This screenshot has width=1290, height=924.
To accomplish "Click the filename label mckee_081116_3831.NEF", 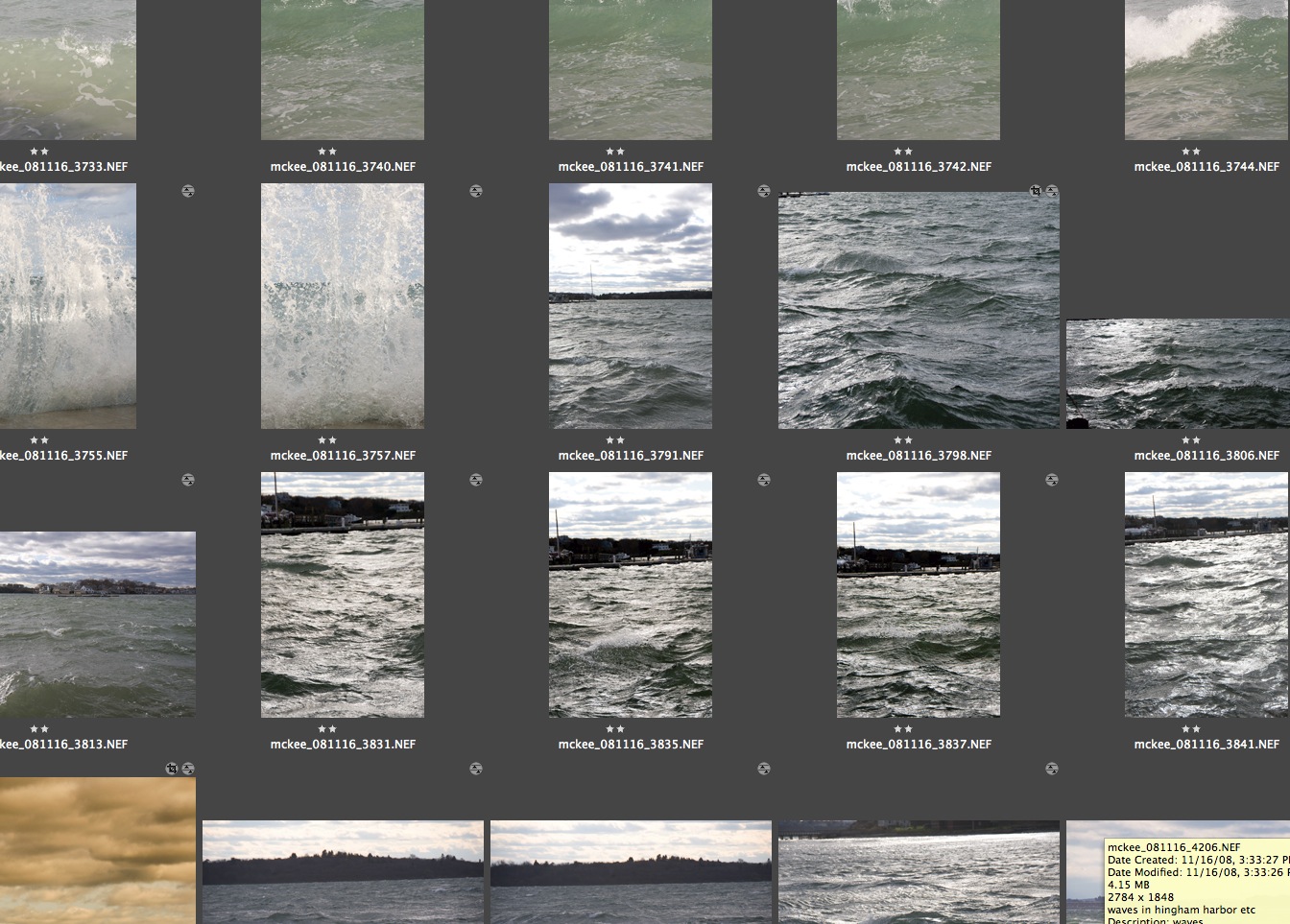I will click(343, 745).
